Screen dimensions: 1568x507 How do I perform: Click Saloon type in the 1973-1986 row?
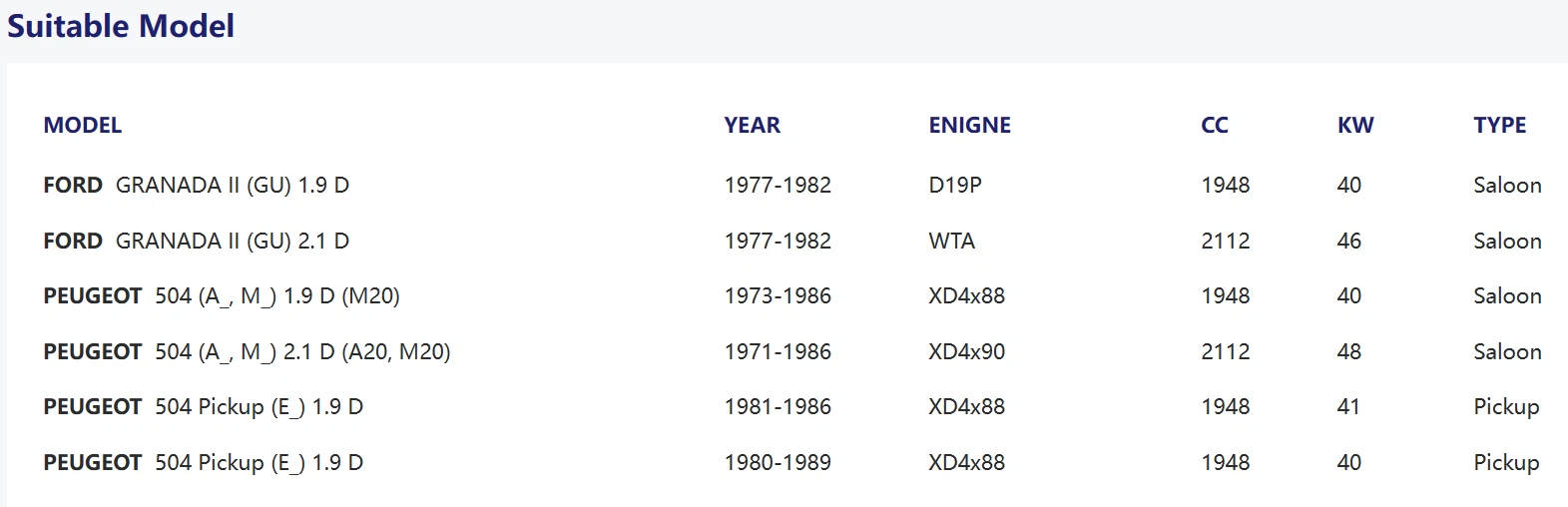(x=1507, y=296)
